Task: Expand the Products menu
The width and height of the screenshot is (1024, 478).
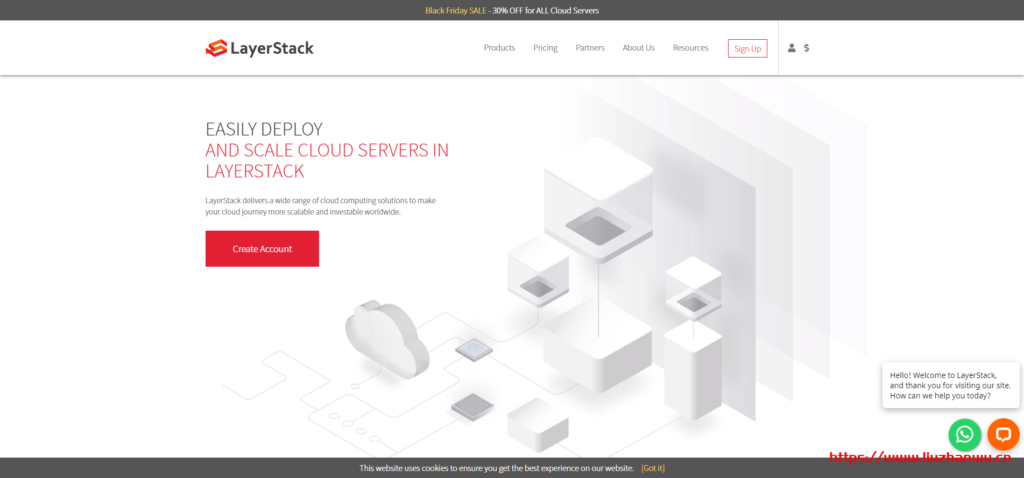Action: pos(499,48)
